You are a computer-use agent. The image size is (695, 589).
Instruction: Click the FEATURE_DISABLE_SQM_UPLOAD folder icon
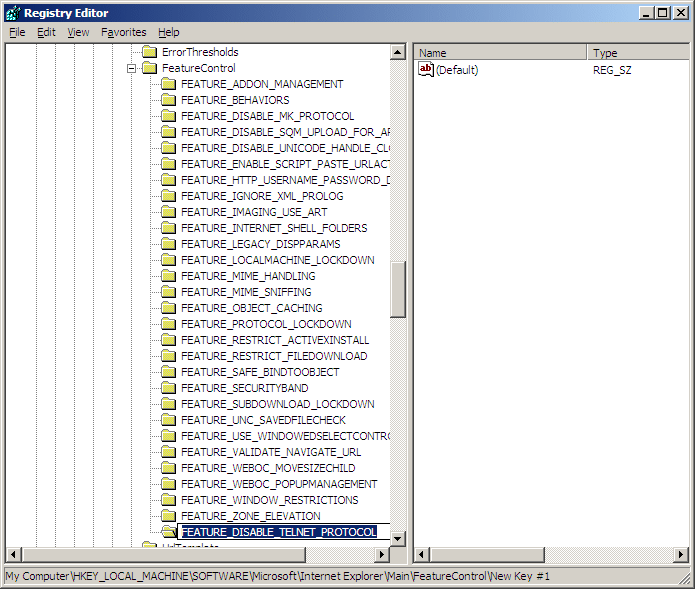[168, 132]
